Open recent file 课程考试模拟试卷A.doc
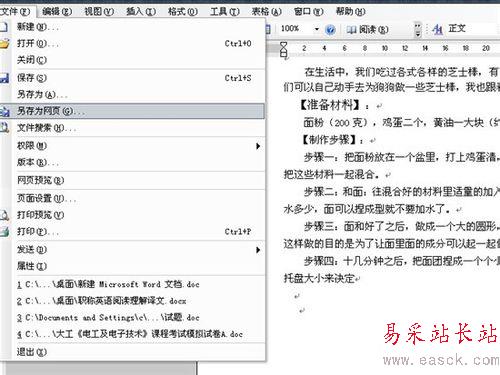Screen dimensions: 500x375 (x=130, y=334)
